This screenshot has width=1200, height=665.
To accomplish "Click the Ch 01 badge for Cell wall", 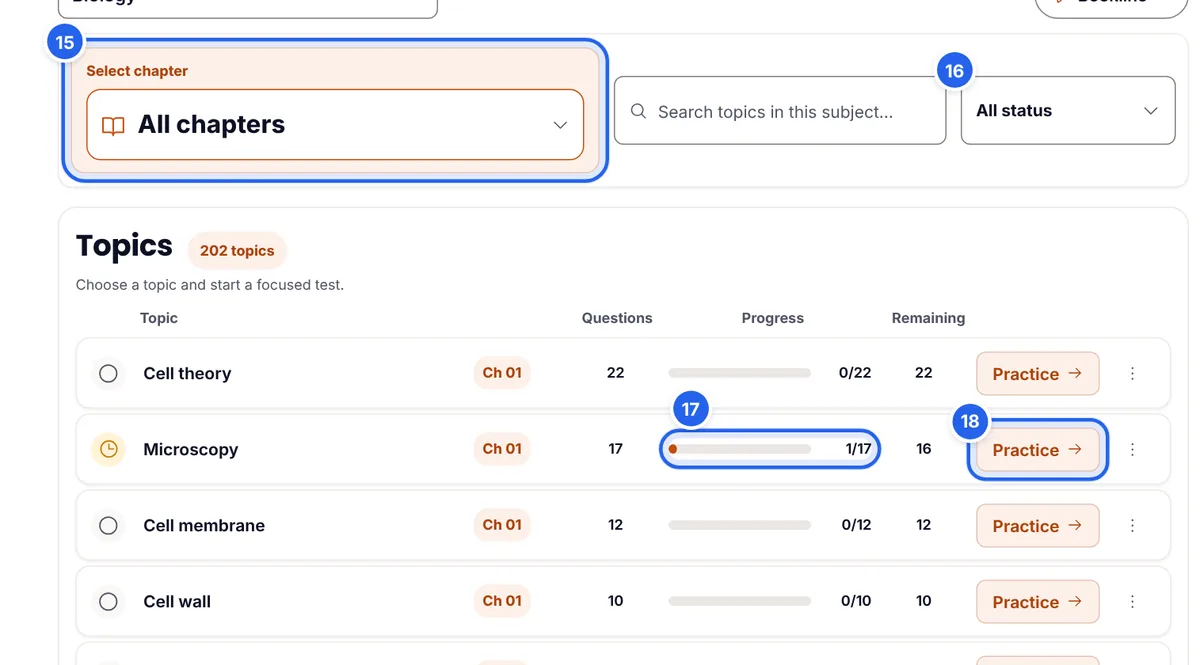I will tap(502, 601).
